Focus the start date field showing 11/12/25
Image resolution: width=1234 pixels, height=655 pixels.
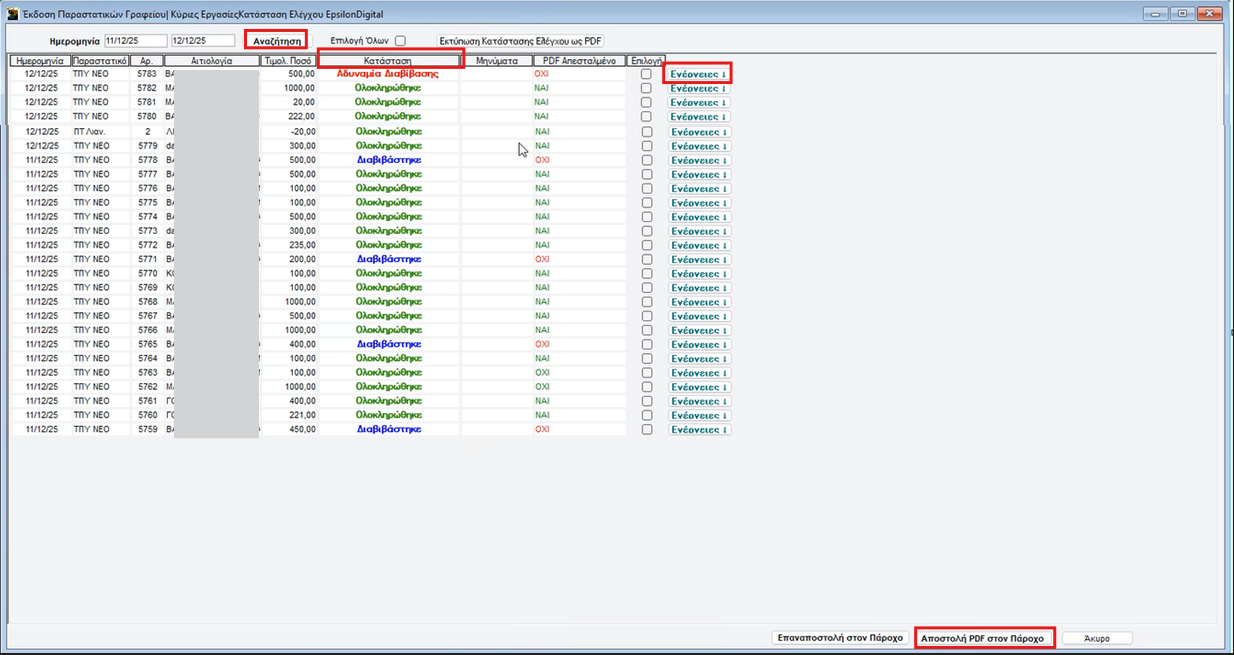tap(135, 41)
